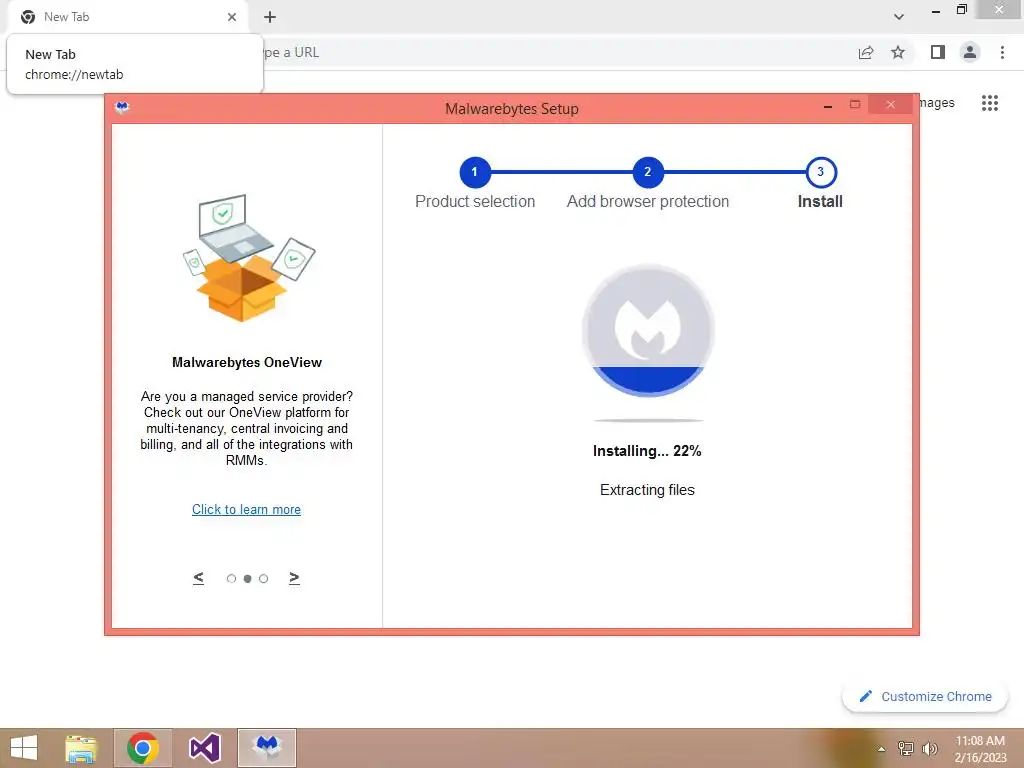
Task: Click the Product selection label
Action: 475,201
